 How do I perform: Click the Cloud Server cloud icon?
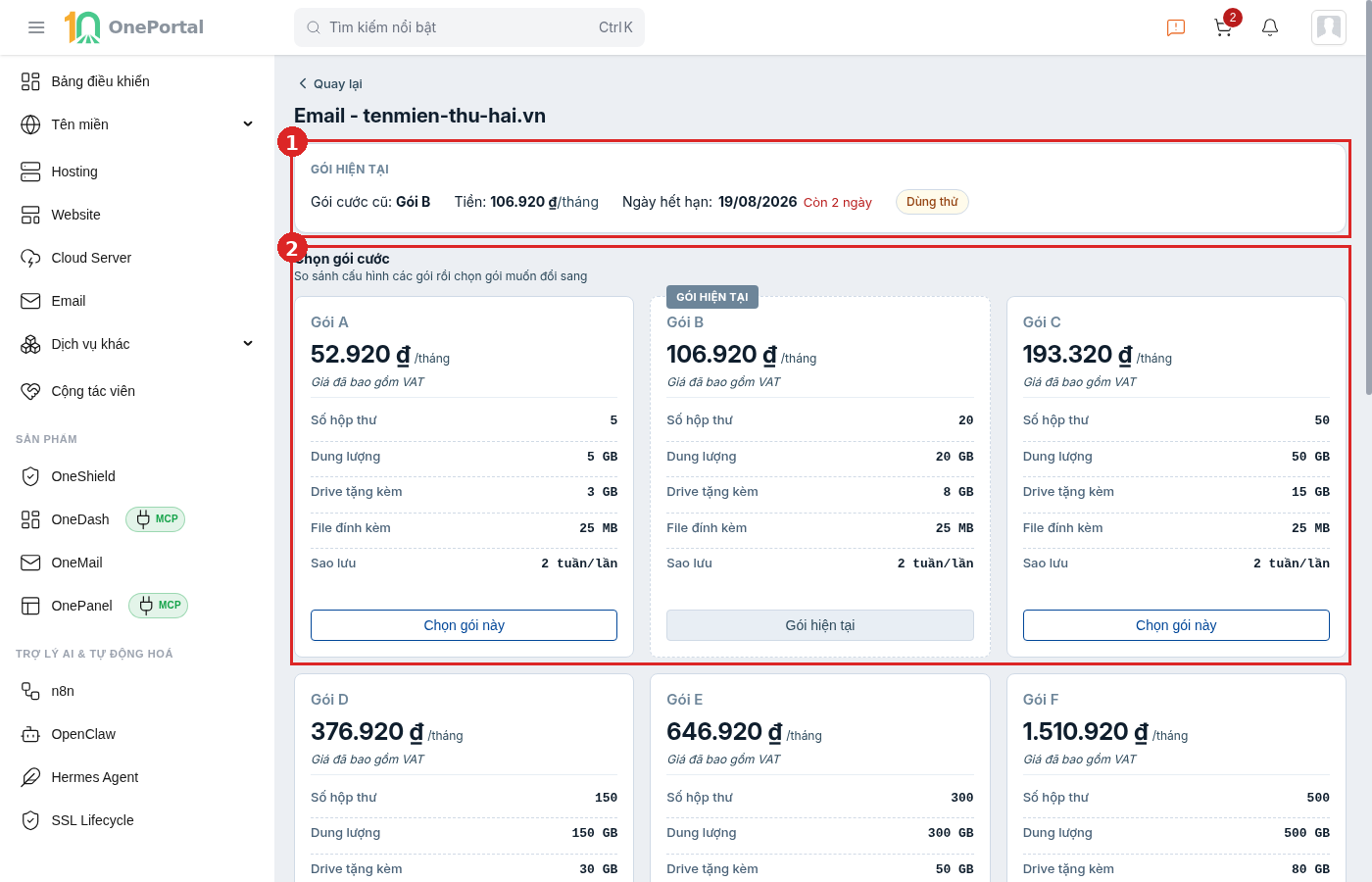[x=30, y=258]
